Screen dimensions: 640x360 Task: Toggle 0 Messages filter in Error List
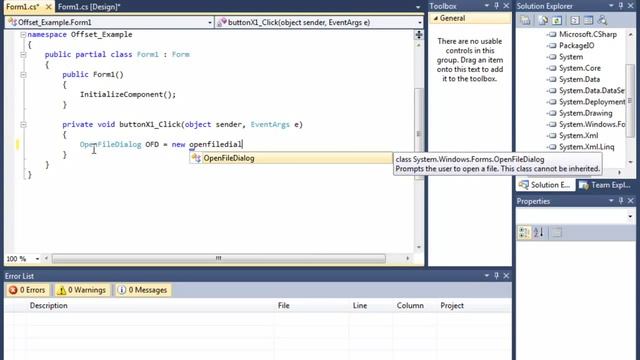[x=143, y=290]
